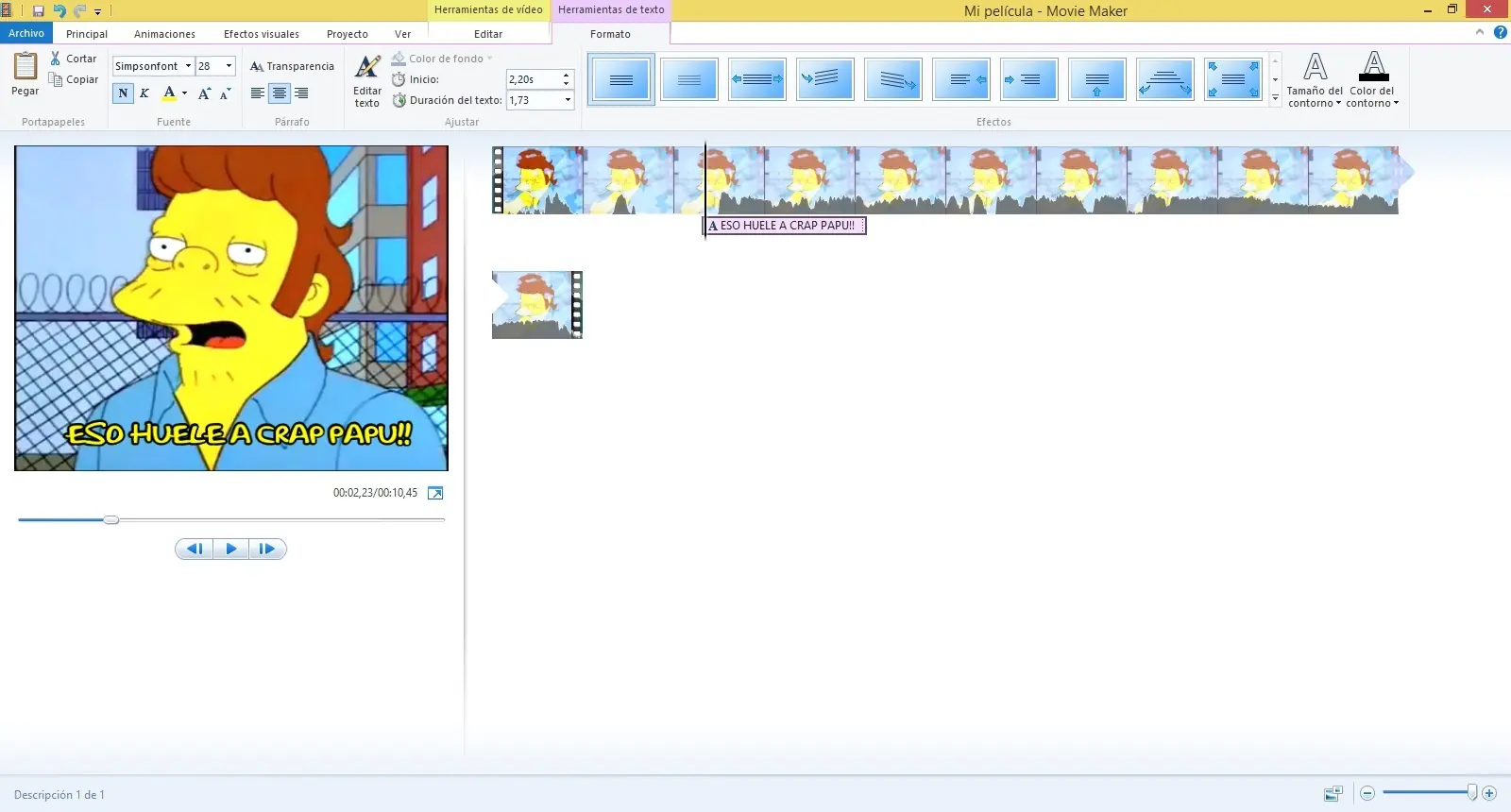Increase the Inicio start time stepper
Viewport: 1511px width, 812px height.
point(567,75)
